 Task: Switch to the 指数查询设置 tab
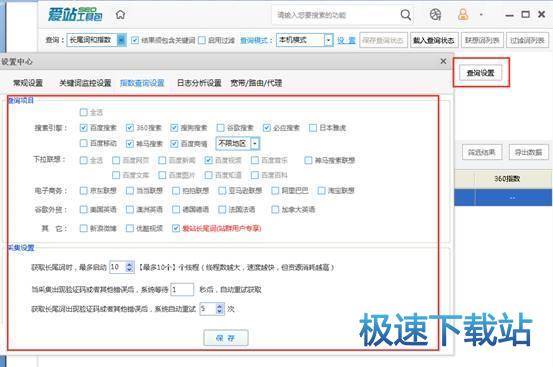pos(142,83)
